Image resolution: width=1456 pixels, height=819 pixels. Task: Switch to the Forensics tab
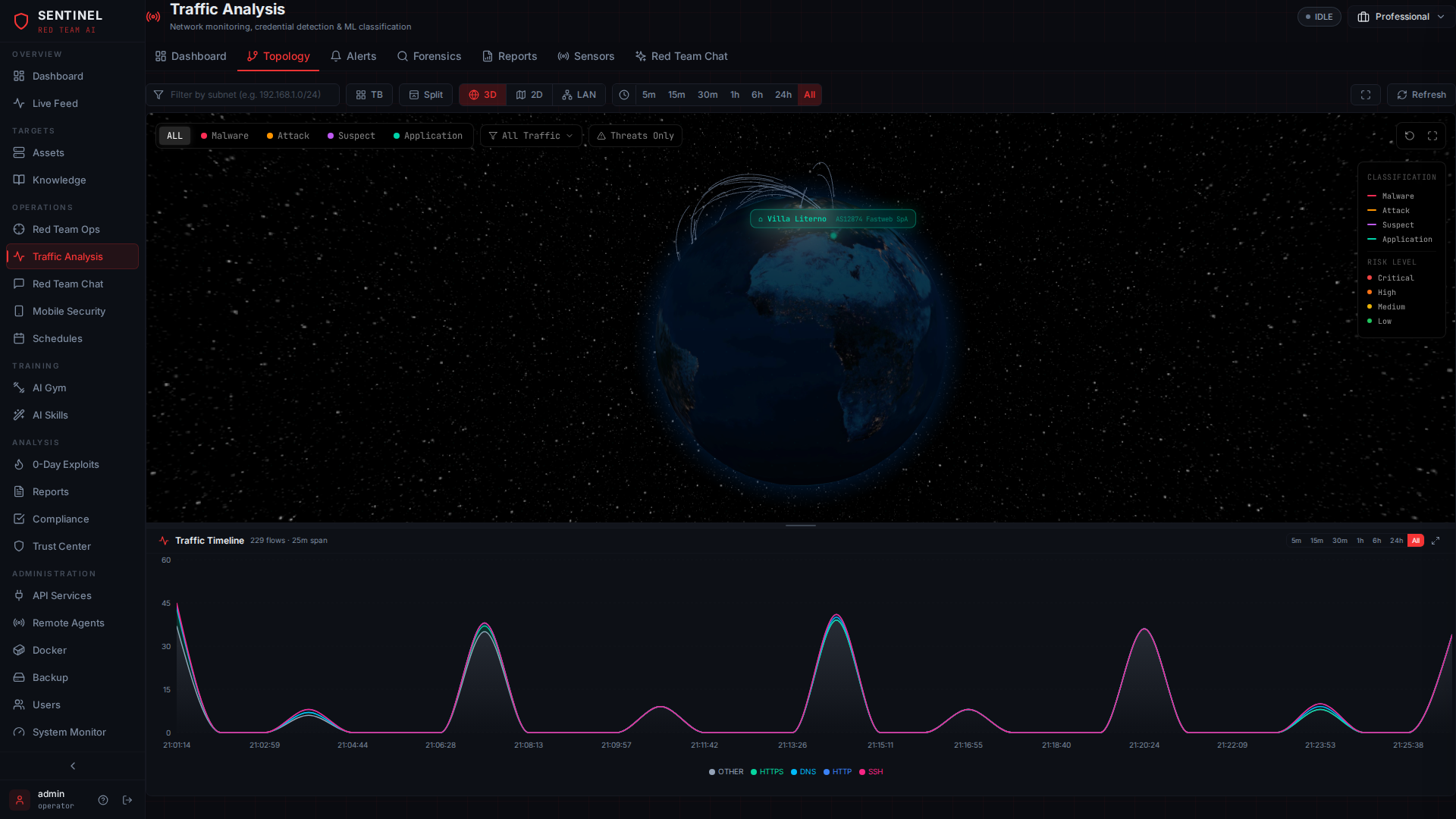[429, 56]
